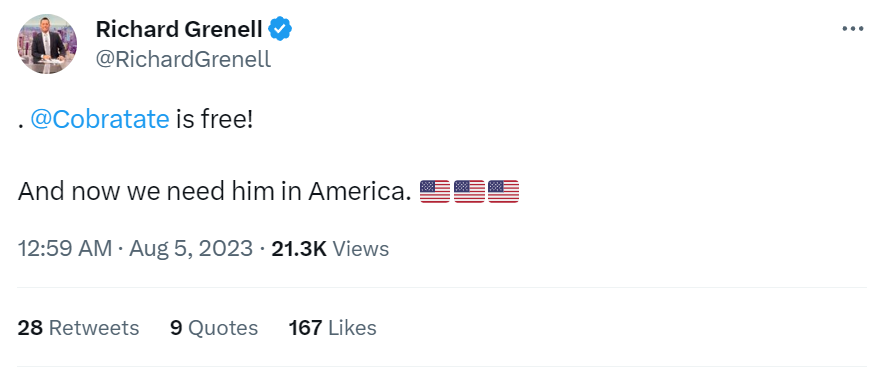Show the 28 Retweets list

coord(78,328)
